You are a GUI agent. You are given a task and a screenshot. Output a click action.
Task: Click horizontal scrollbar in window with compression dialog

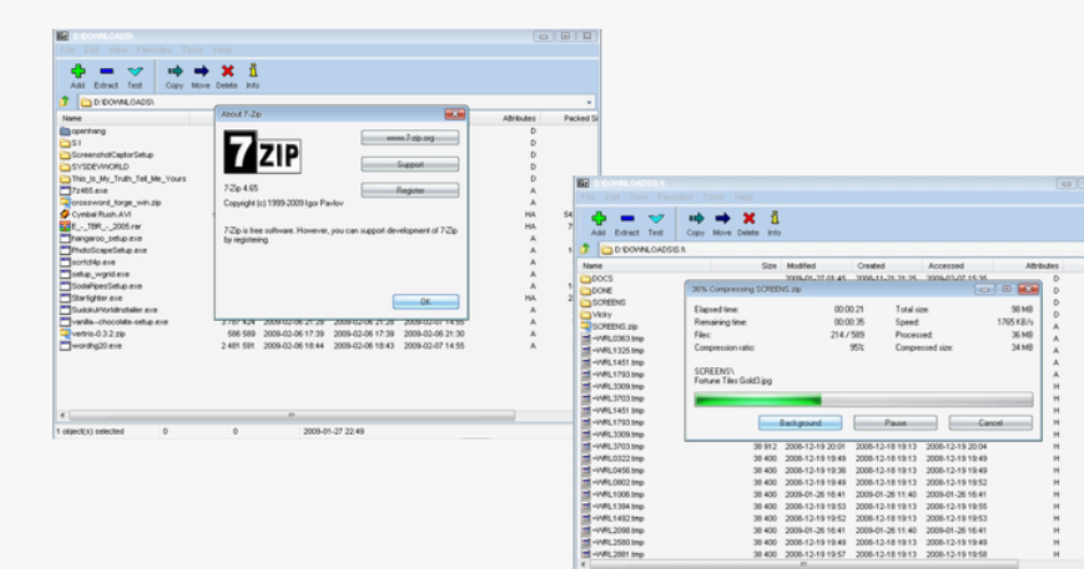pos(803,564)
